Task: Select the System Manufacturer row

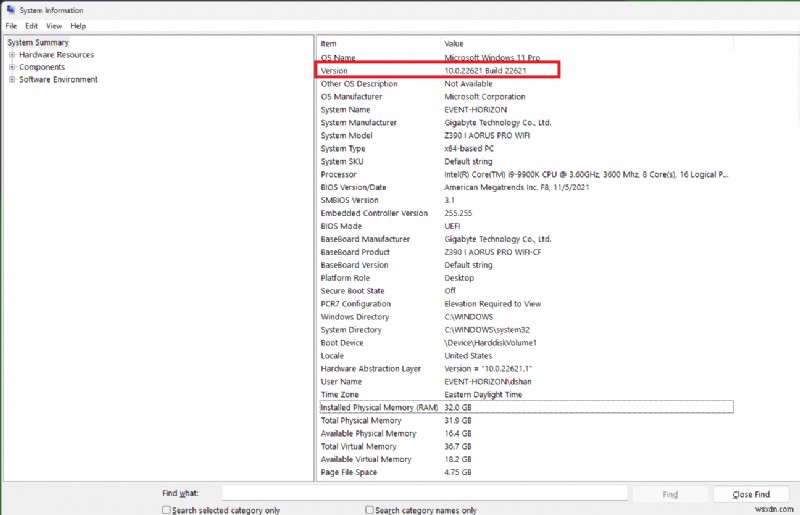Action: pos(525,122)
